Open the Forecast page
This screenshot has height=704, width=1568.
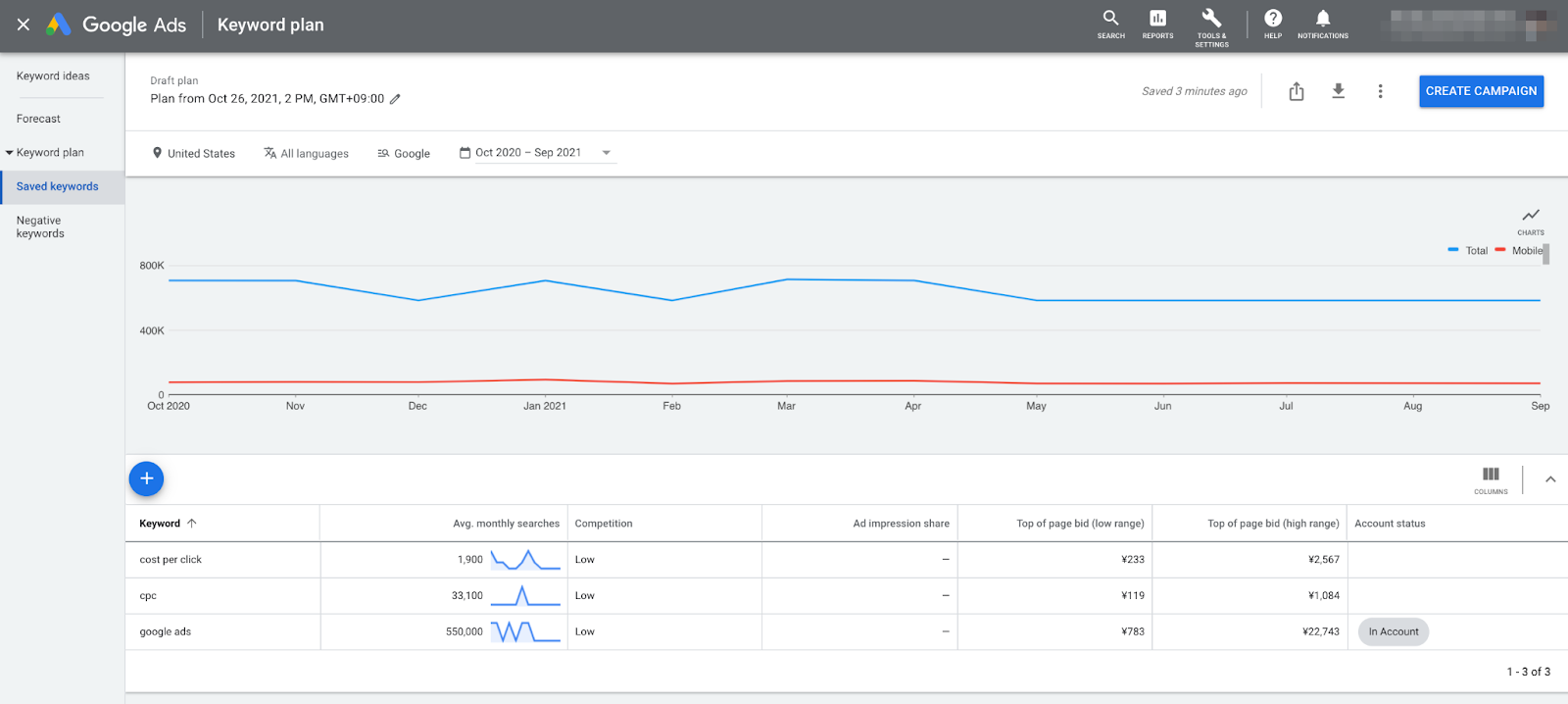point(38,119)
